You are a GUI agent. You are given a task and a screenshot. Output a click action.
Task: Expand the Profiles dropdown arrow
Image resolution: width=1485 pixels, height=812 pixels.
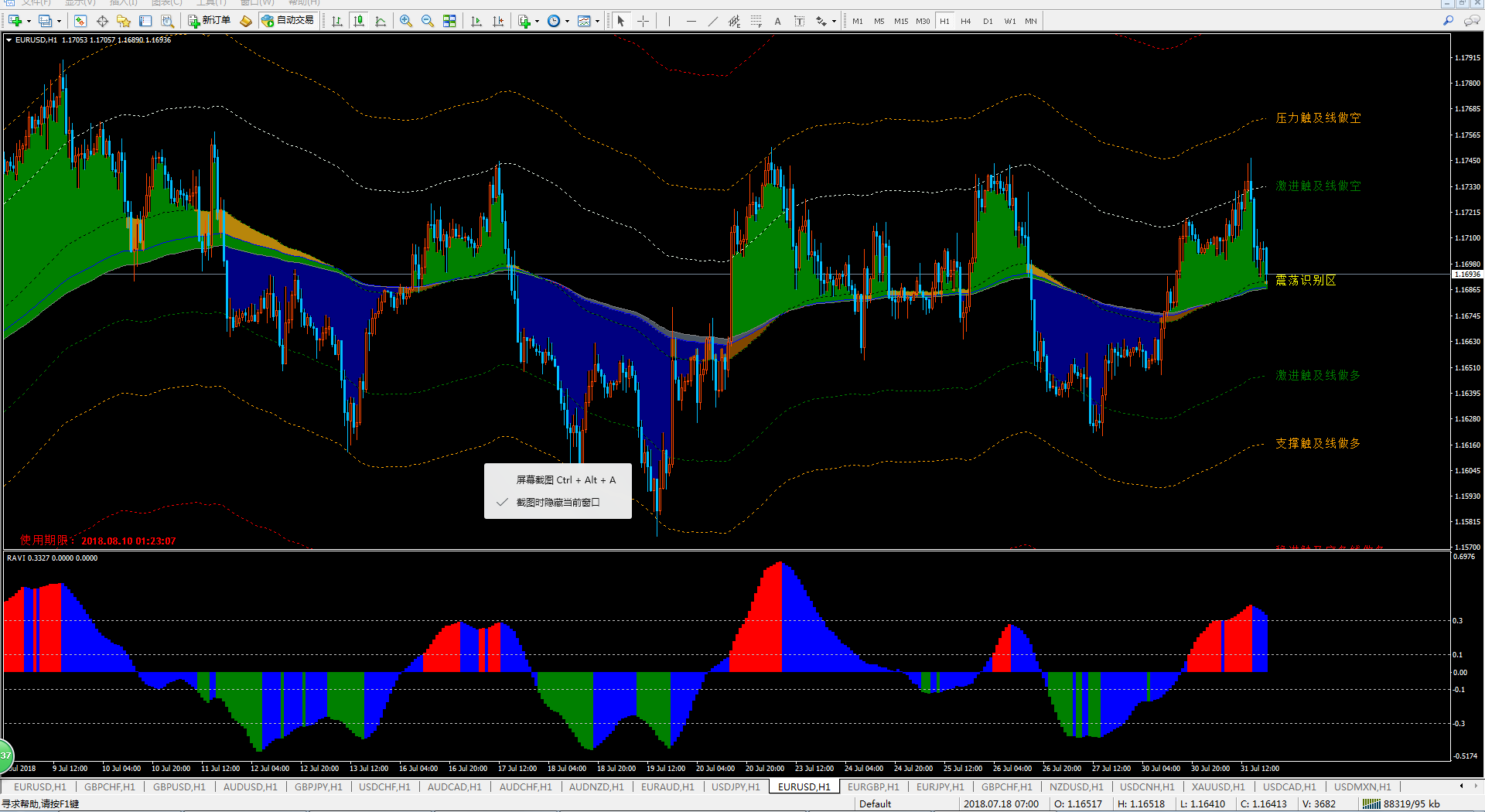pyautogui.click(x=59, y=21)
